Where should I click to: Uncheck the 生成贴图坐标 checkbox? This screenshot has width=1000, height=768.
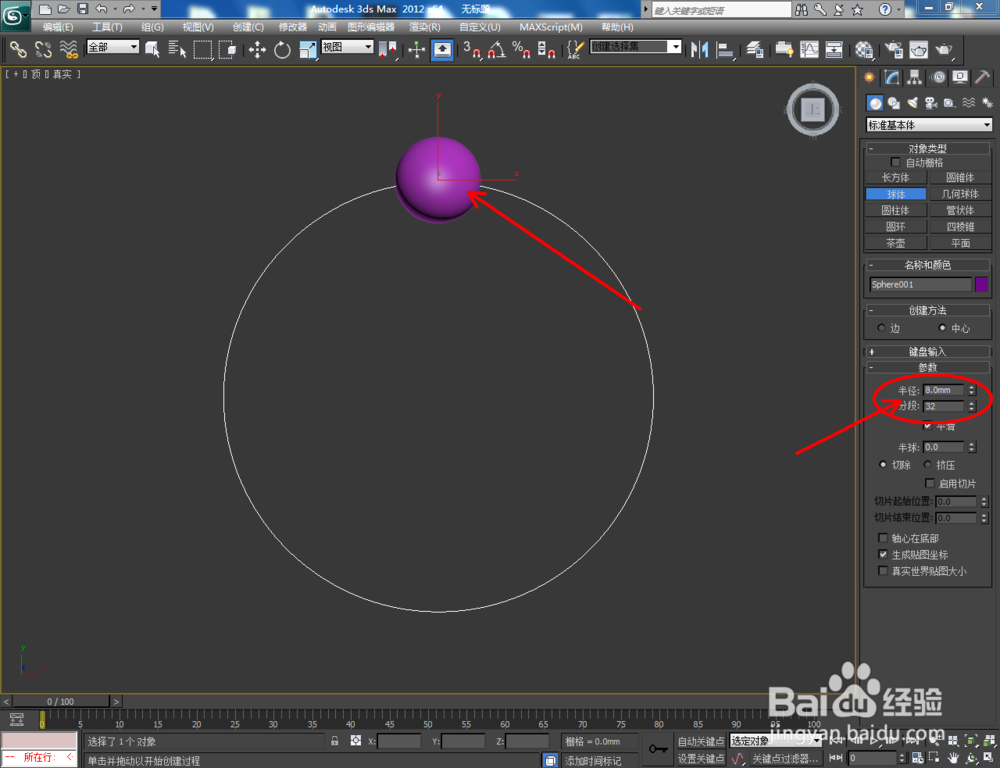(x=883, y=554)
